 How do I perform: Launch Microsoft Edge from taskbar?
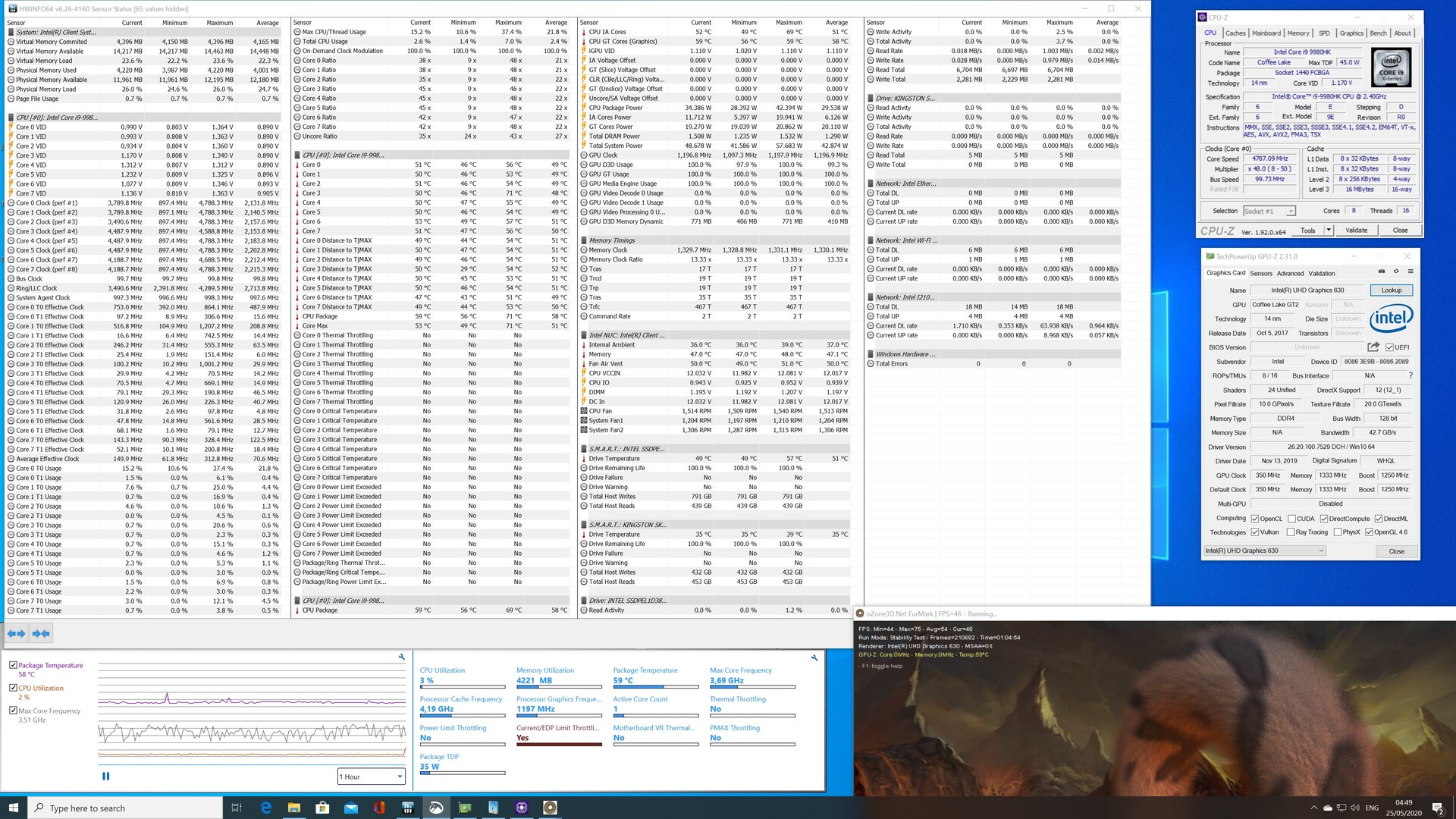pos(266,808)
